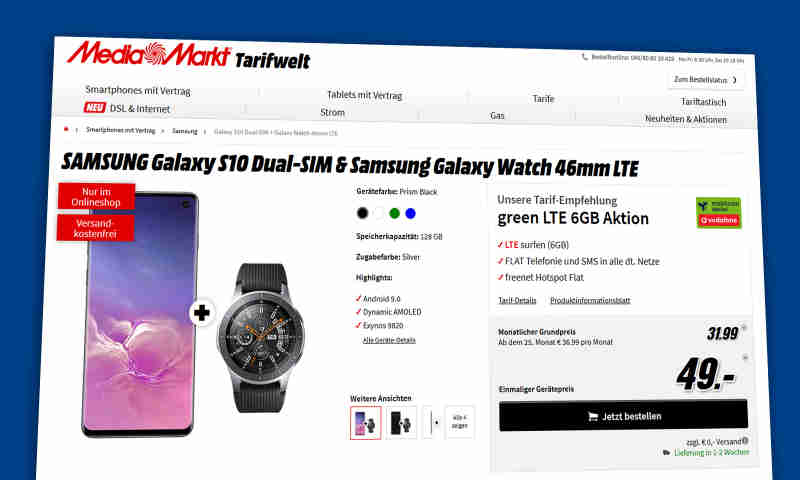800x480 pixels.
Task: Click the Jetzt bestellen button
Action: coord(623,416)
